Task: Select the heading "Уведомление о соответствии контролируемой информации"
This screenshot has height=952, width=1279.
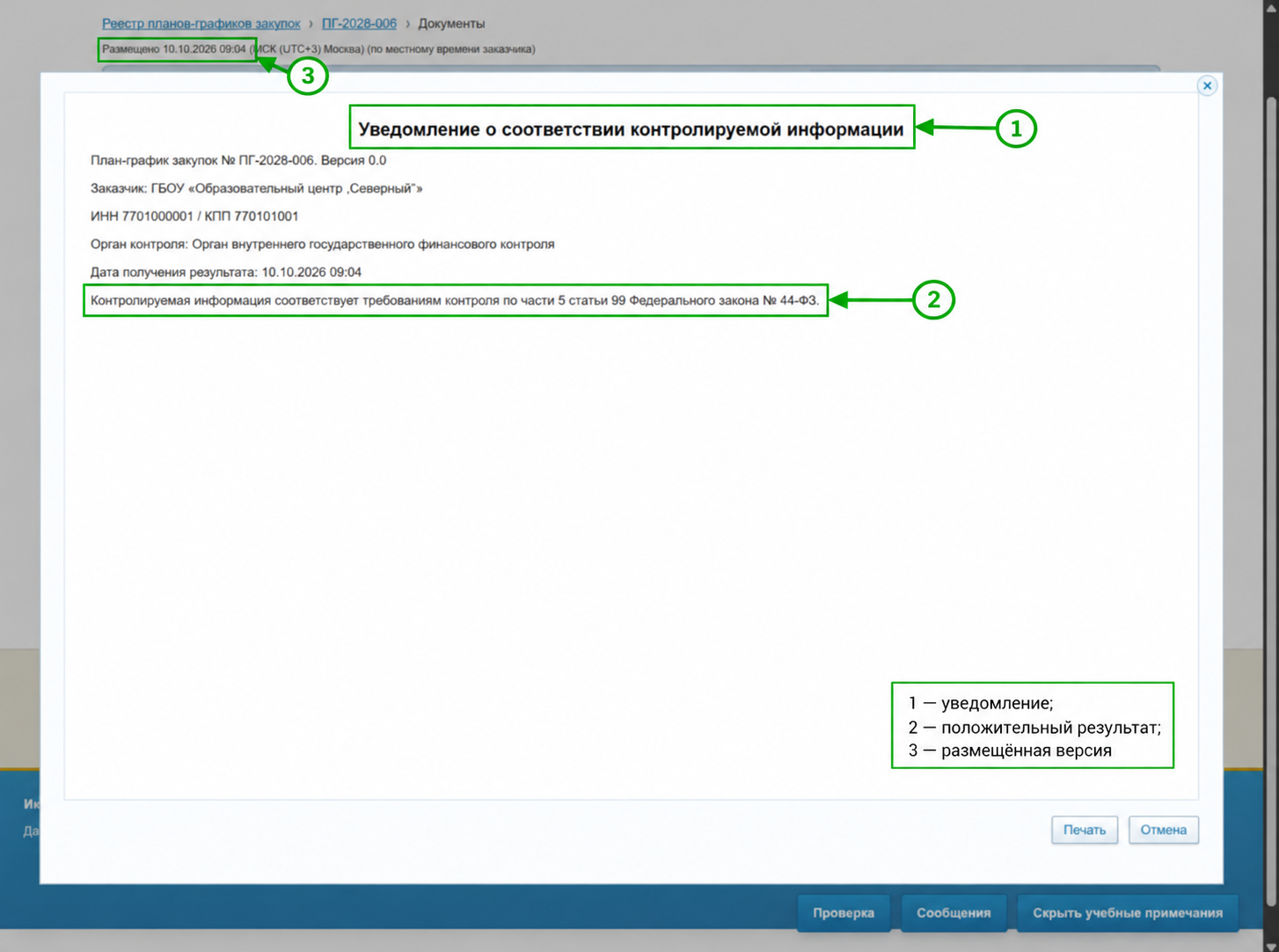Action: click(631, 129)
